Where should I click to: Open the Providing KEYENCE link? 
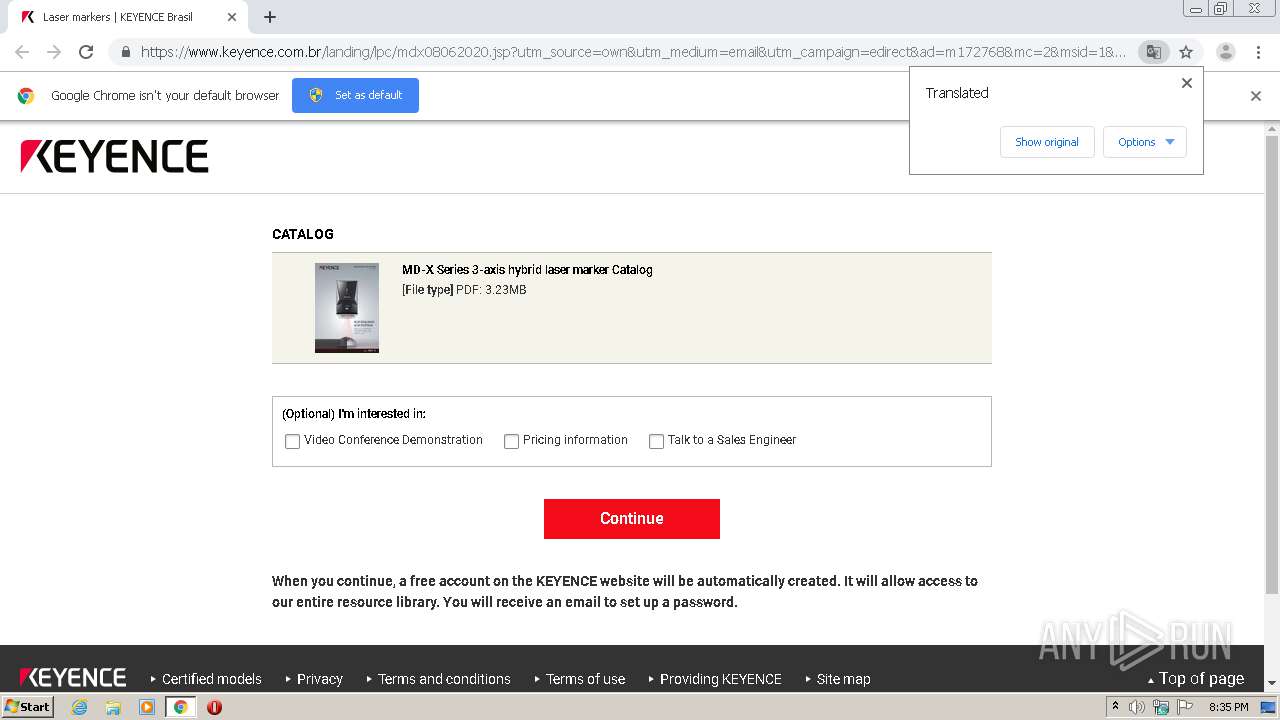coord(721,679)
